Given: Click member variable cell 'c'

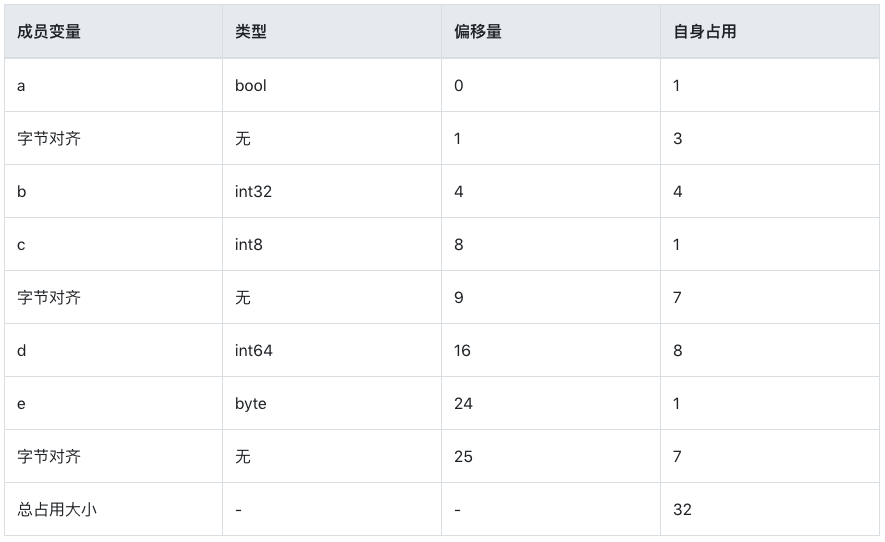Looking at the screenshot, I should (x=22, y=245).
